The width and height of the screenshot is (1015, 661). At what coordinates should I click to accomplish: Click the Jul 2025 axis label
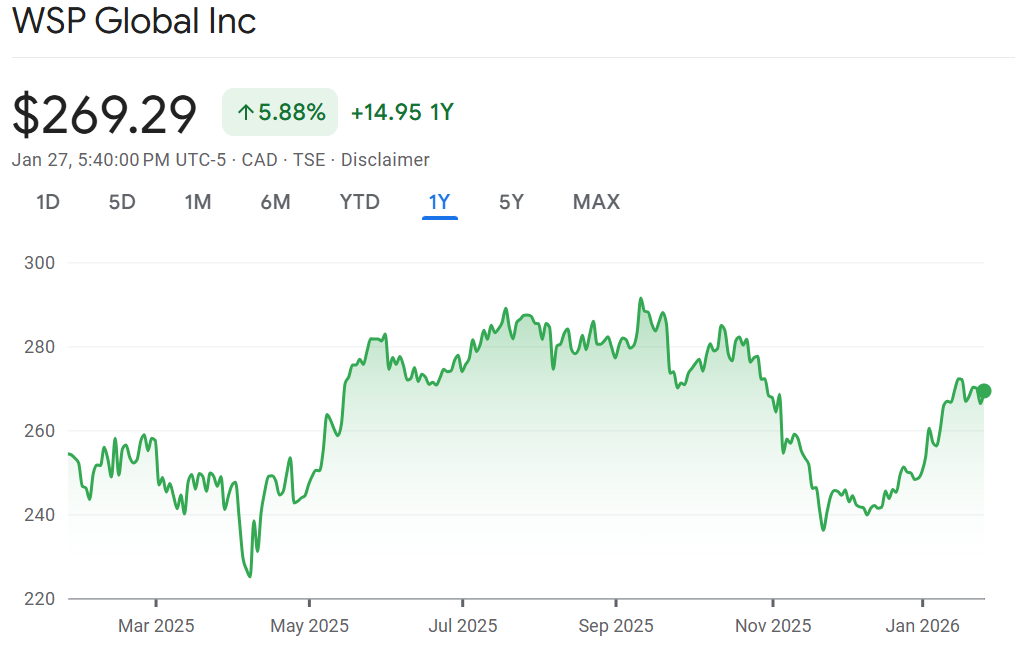pos(462,626)
